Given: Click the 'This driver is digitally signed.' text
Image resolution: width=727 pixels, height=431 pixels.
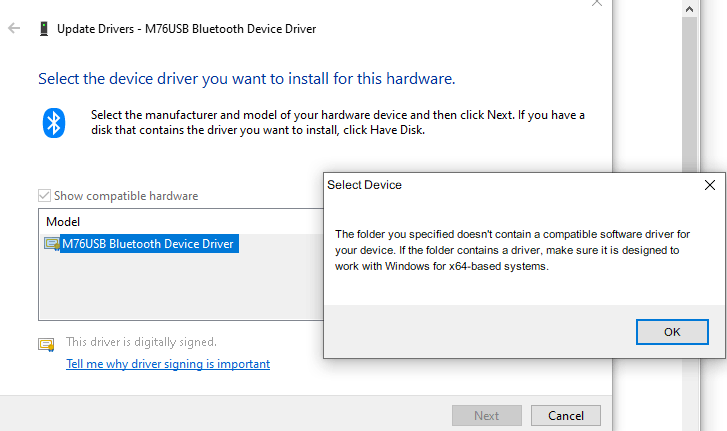Looking at the screenshot, I should point(141,342).
